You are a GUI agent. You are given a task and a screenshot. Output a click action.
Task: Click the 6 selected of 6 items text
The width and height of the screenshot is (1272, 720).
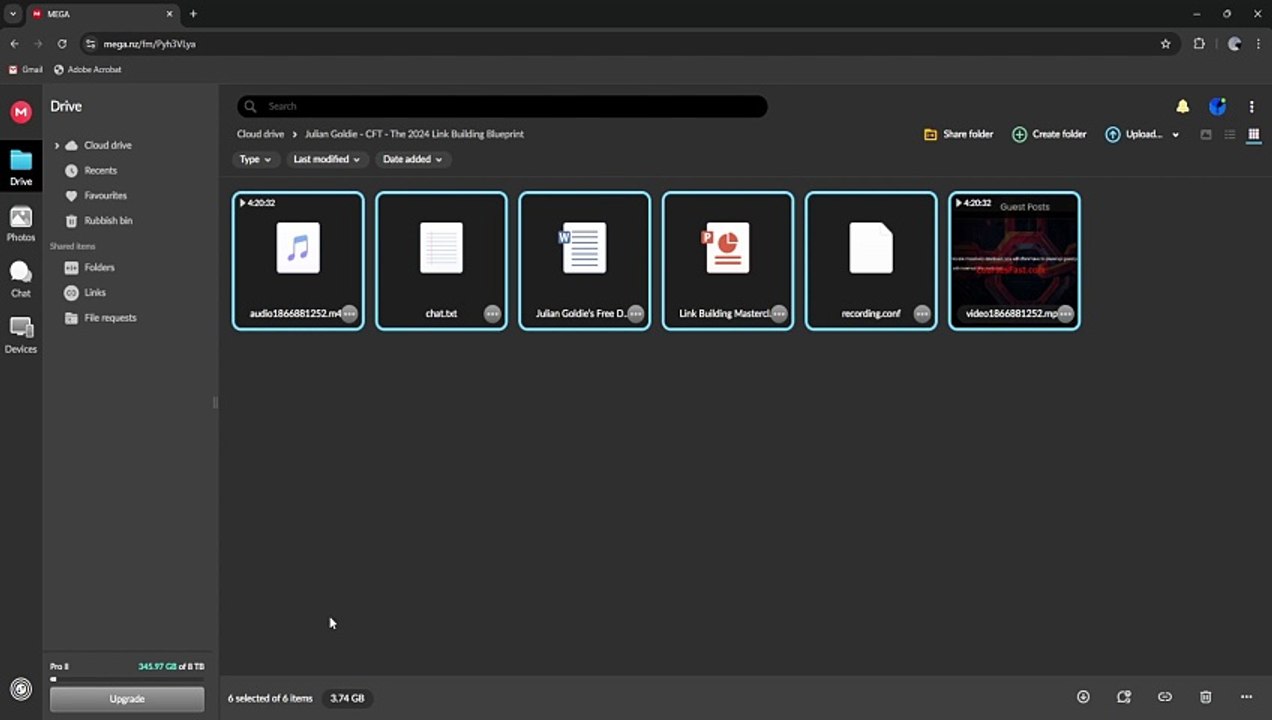[x=270, y=698]
